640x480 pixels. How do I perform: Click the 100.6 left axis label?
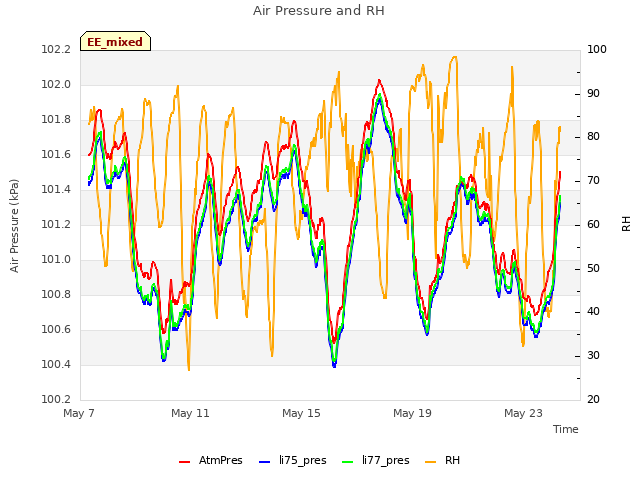[56, 330]
